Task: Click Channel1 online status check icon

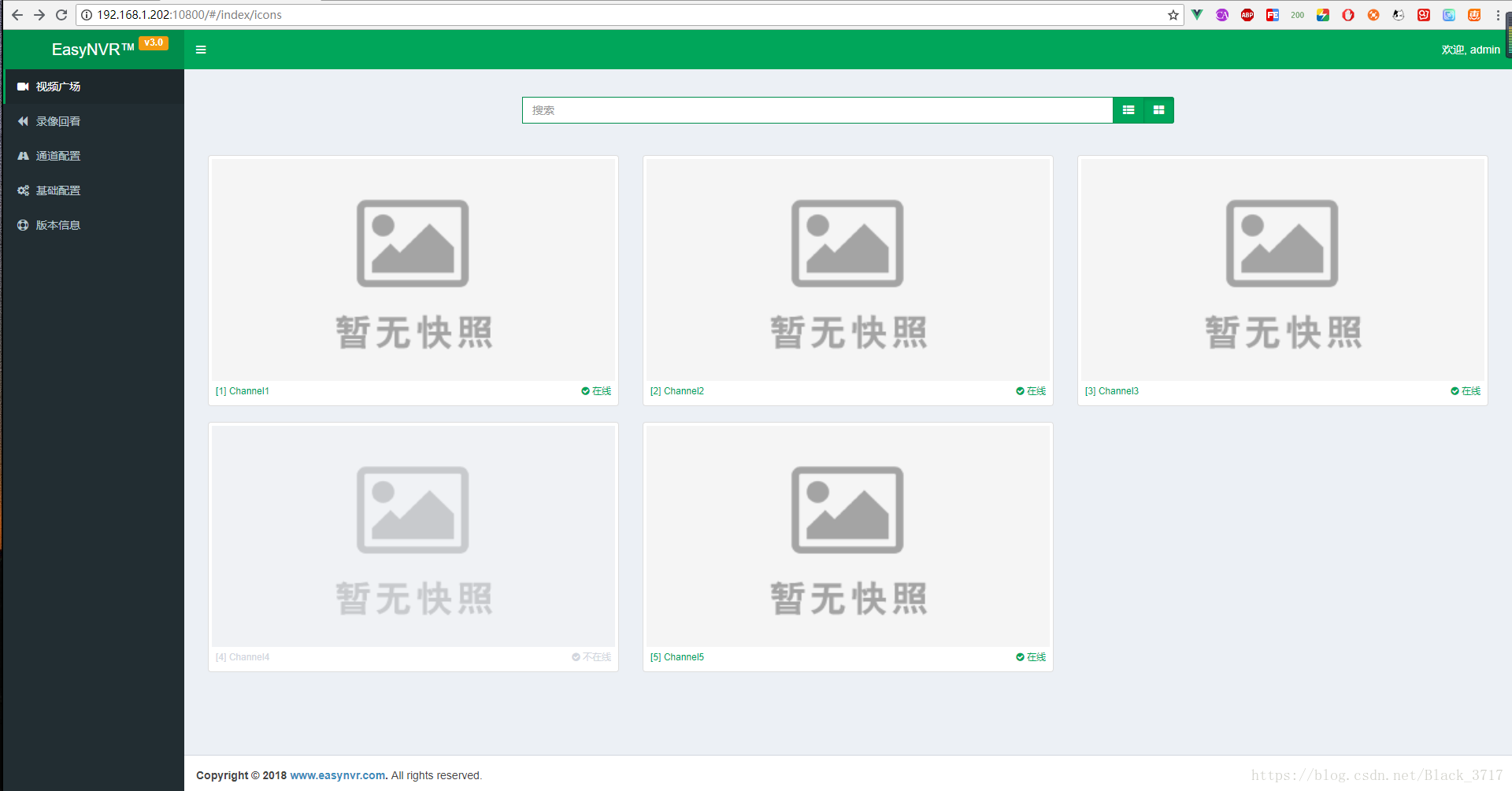Action: 585,391
